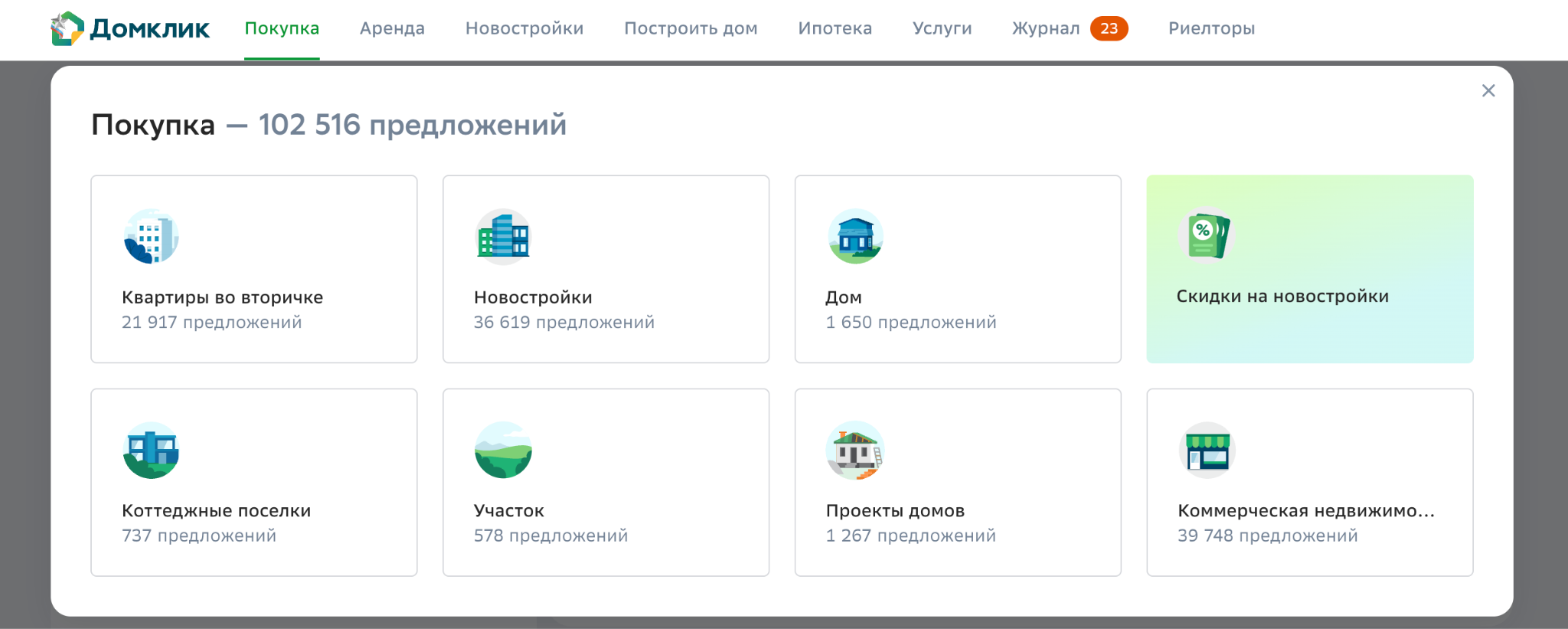The height and width of the screenshot is (629, 1568).
Task: Close the Покупка popup panel
Action: click(1488, 90)
